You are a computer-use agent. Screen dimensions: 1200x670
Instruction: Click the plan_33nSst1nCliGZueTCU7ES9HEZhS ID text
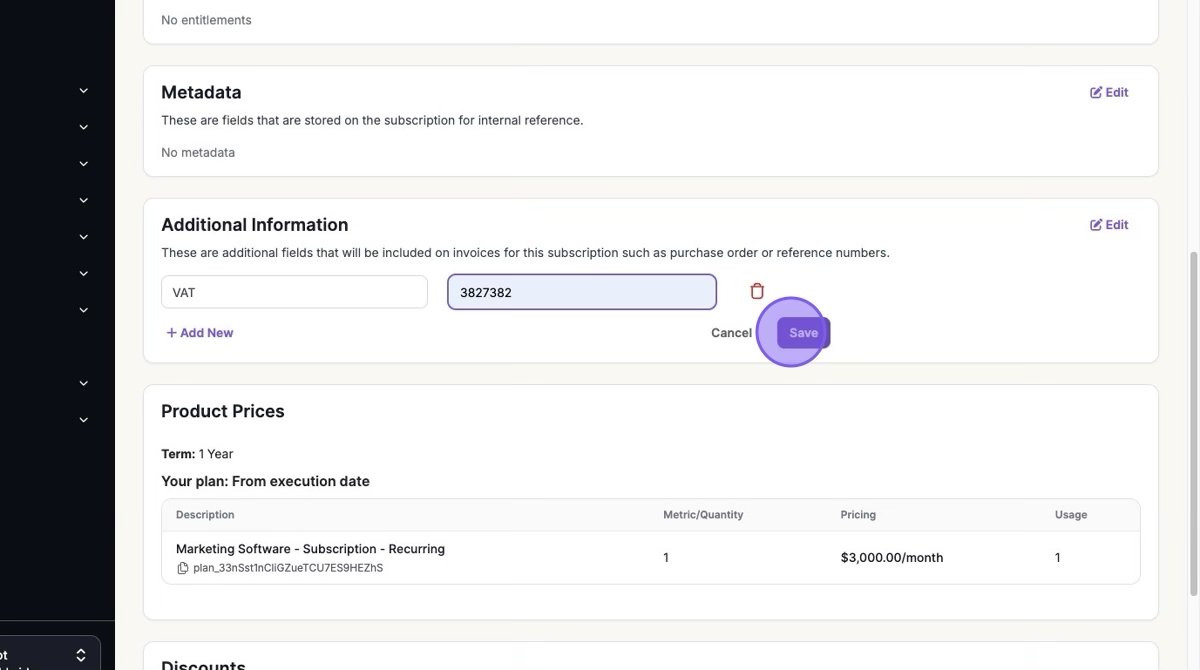click(288, 568)
